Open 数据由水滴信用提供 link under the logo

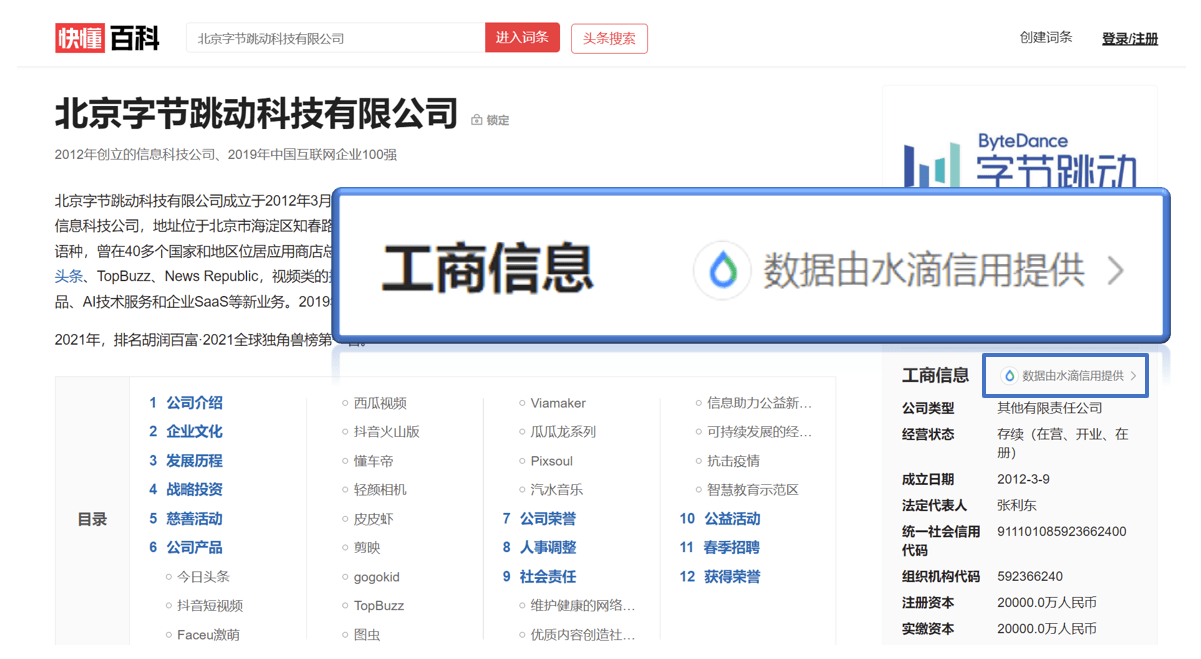click(x=1072, y=376)
